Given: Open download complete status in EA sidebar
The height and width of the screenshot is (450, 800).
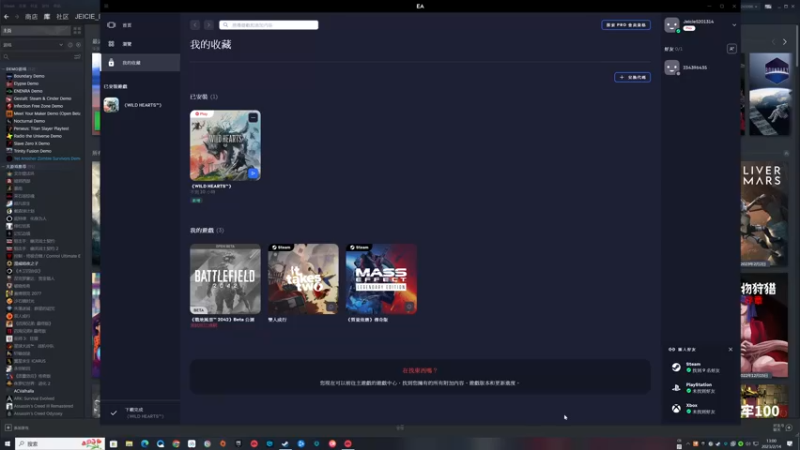Looking at the screenshot, I should click(140, 413).
